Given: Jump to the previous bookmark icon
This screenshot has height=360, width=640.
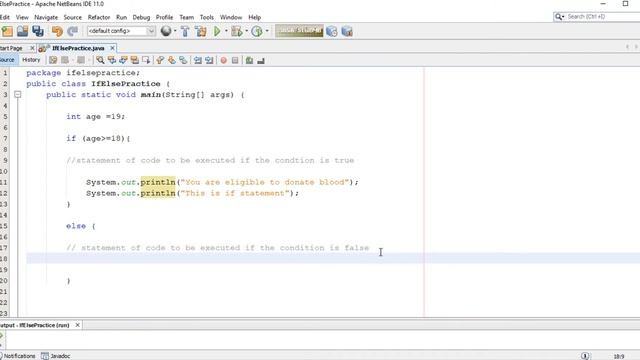Looking at the screenshot, I should pyautogui.click(x=160, y=60).
